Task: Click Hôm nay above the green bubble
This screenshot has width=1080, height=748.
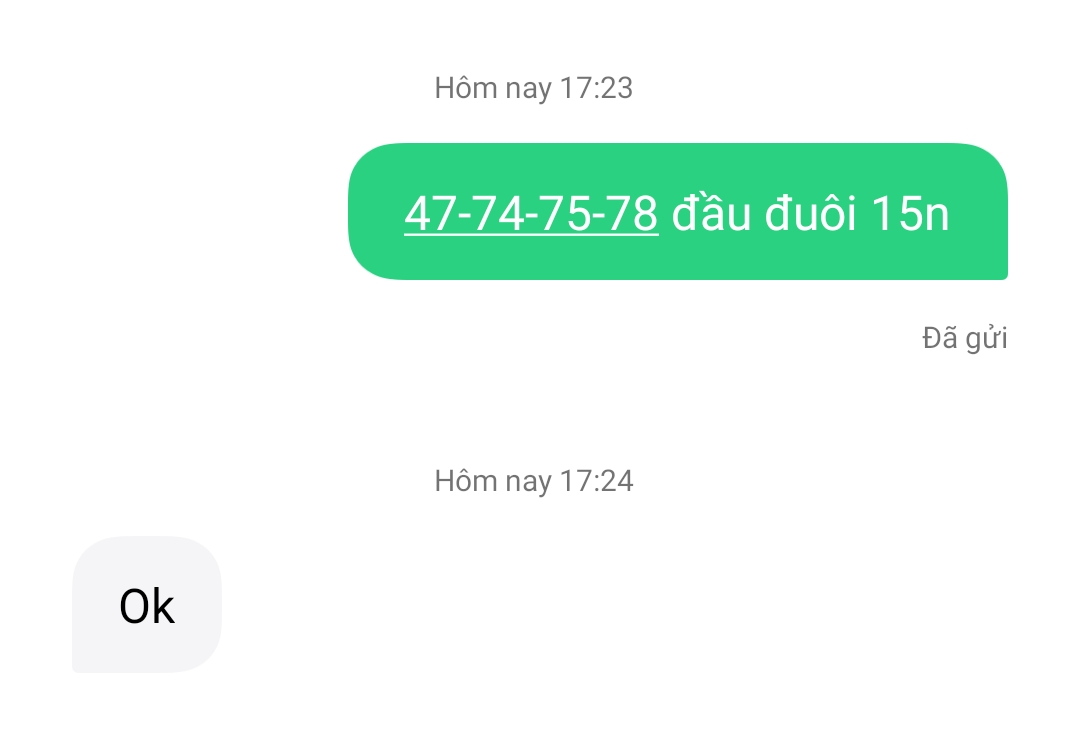Action: tap(493, 88)
